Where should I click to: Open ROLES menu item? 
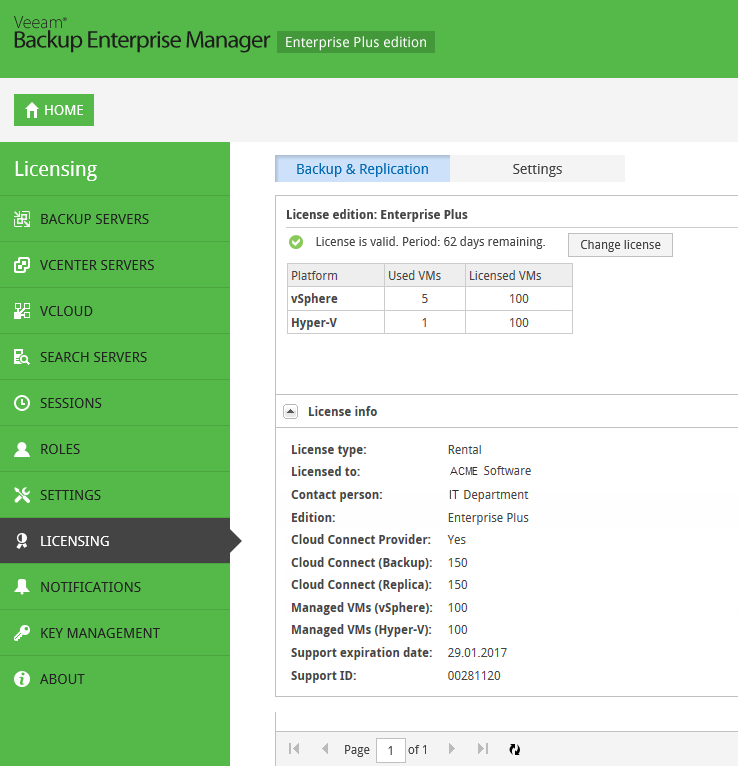(115, 449)
